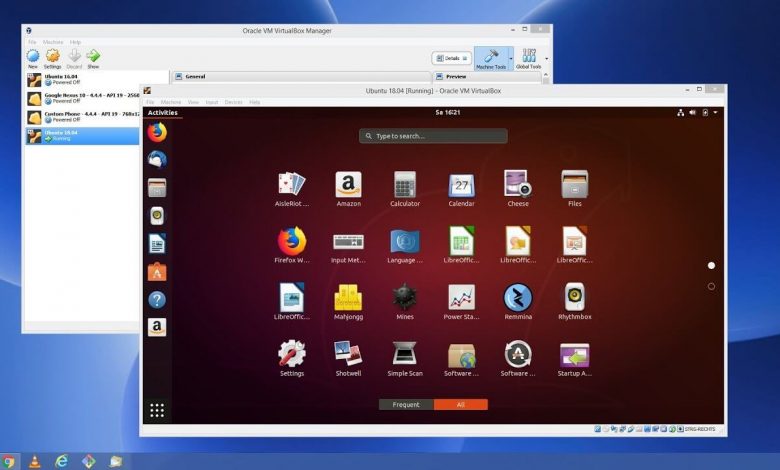The height and width of the screenshot is (470, 780).
Task: Select first app page indicator dot
Action: pos(711,266)
